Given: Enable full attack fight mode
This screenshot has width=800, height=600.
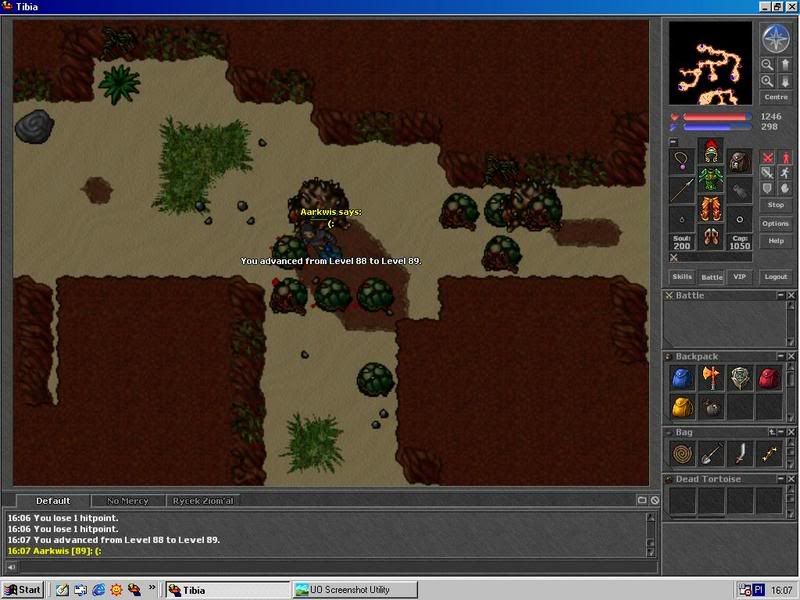Looking at the screenshot, I should [x=767, y=157].
